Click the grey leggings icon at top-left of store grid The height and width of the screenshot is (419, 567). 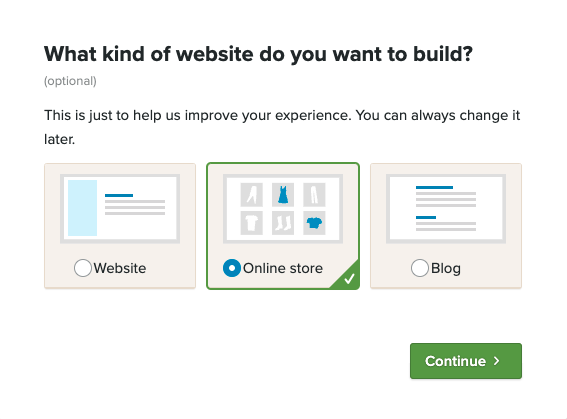(x=251, y=194)
